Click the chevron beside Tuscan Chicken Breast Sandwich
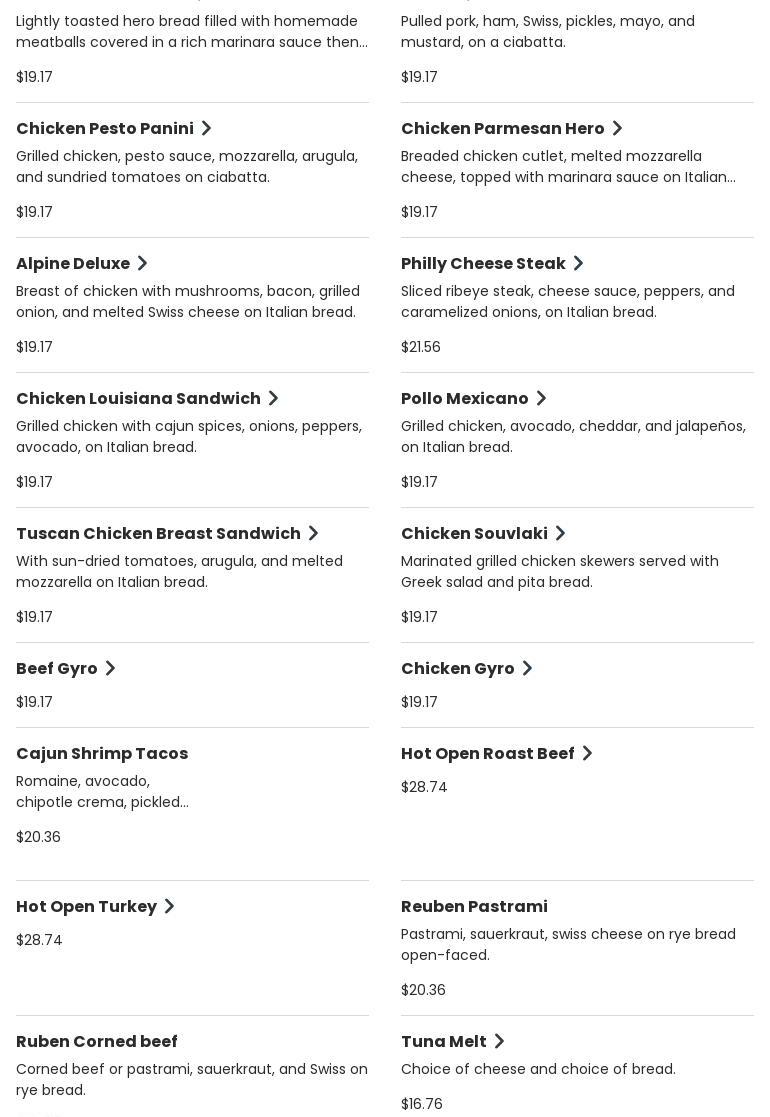Screen dimensions: 770x1117 point(313,533)
